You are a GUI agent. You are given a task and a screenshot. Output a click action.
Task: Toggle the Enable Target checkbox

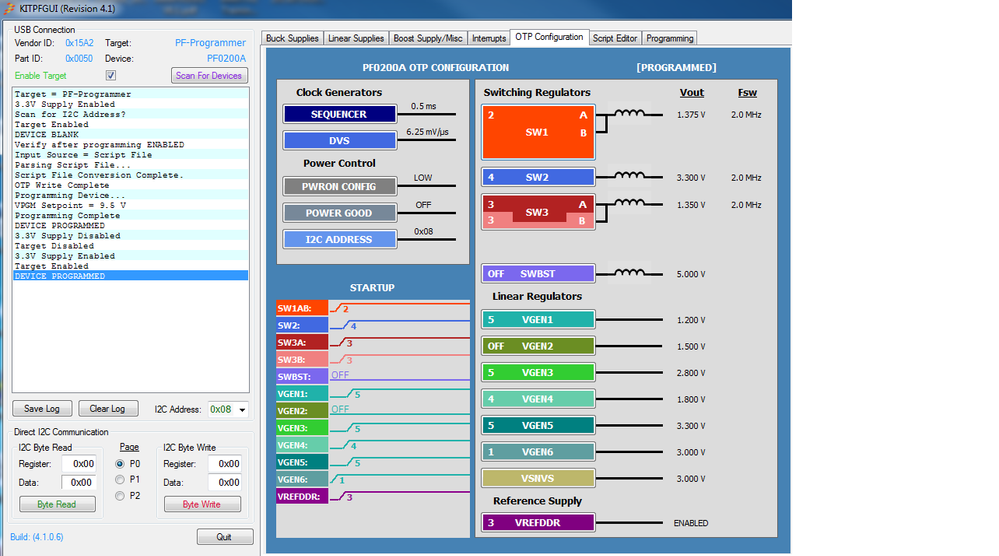111,75
